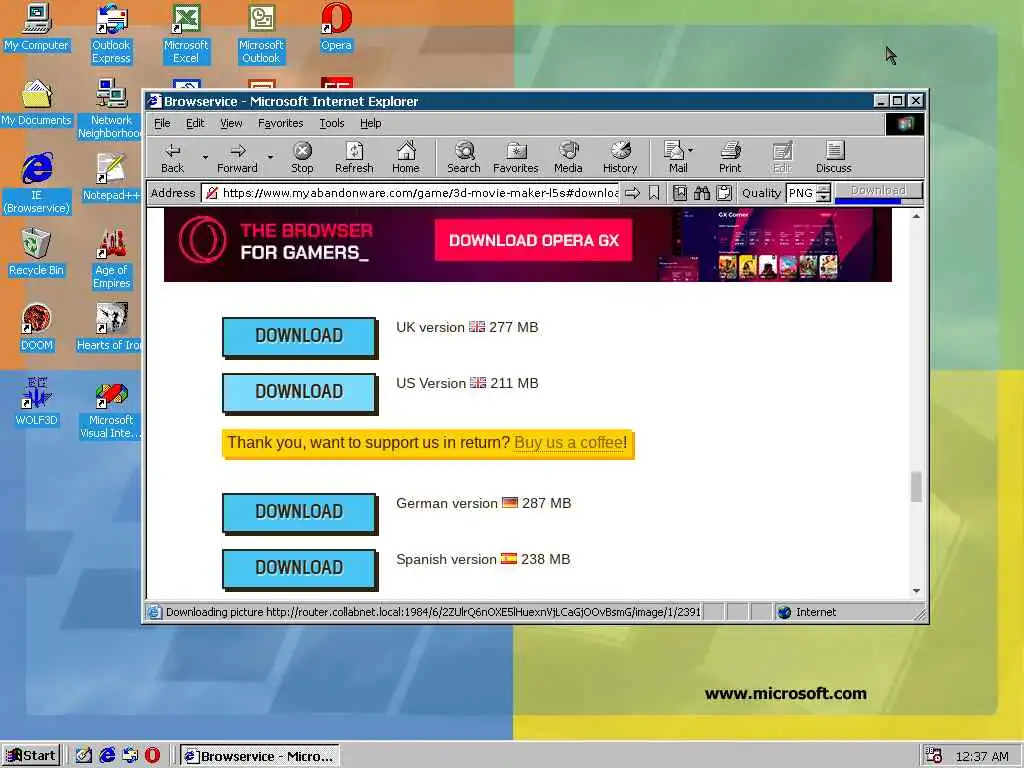Select Microsoft Excel desktop shortcut
The image size is (1024, 768).
(x=186, y=33)
